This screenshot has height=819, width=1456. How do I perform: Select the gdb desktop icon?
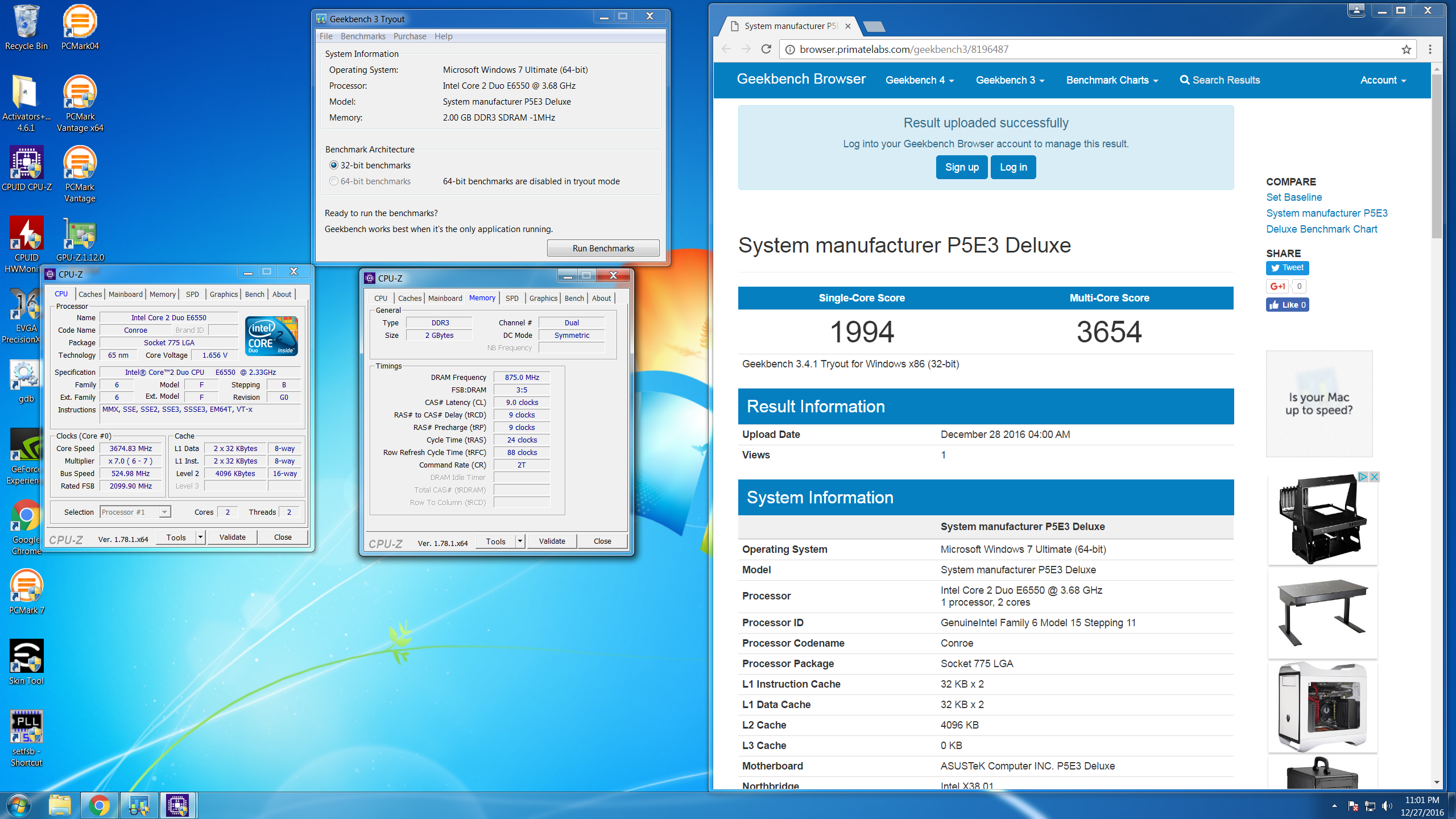(26, 380)
